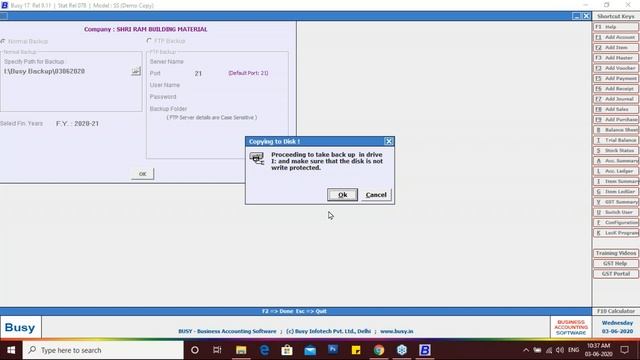Screen dimensions: 640x360
Task: Click the Add Master shortcut
Action: (616, 58)
